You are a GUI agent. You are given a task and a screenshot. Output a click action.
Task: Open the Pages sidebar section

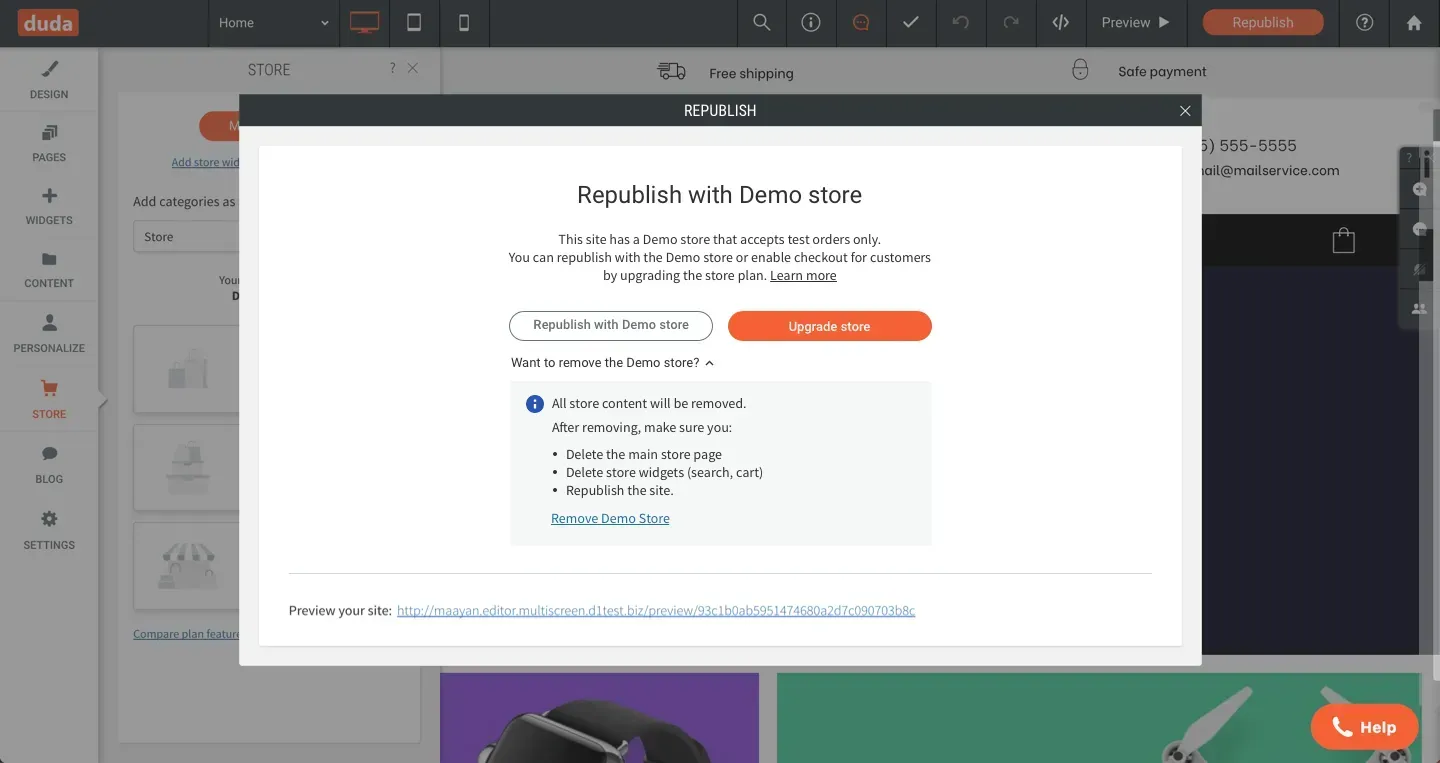[x=49, y=143]
